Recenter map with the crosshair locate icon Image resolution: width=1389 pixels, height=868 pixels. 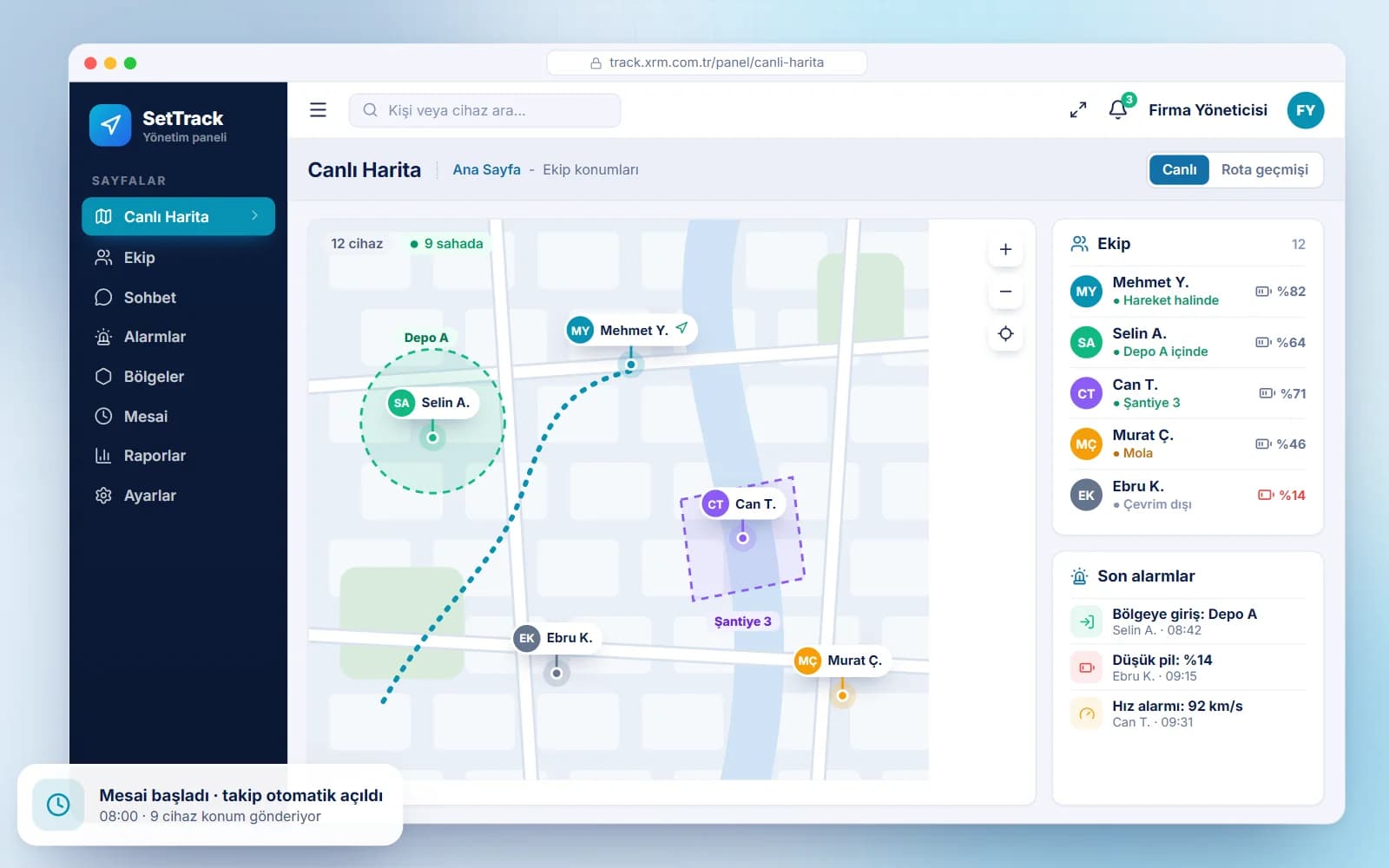1005,334
